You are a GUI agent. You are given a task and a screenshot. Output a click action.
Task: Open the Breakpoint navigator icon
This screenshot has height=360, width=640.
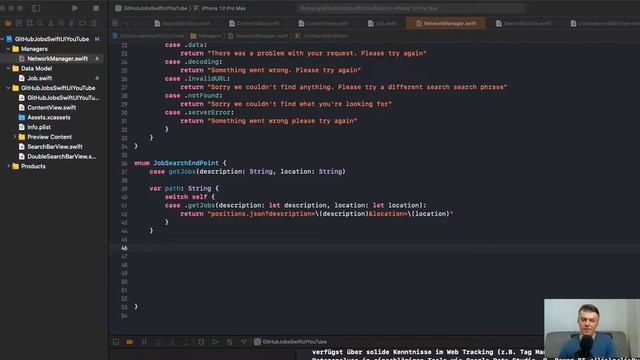tap(83, 23)
